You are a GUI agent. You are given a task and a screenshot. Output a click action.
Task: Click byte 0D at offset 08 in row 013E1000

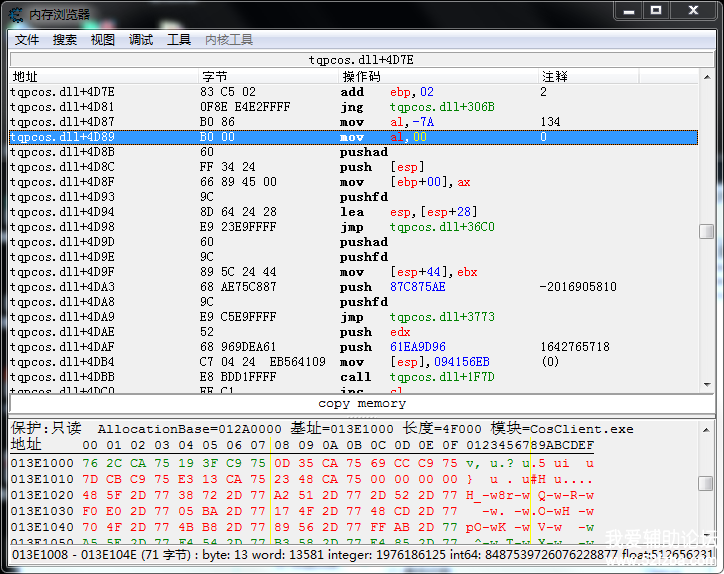coord(282,463)
